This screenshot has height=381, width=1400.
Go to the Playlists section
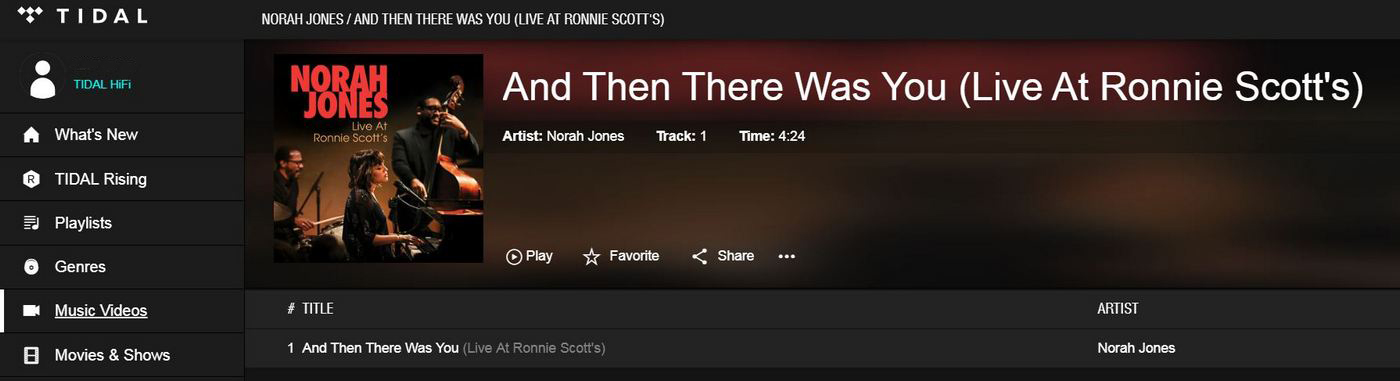coord(83,223)
